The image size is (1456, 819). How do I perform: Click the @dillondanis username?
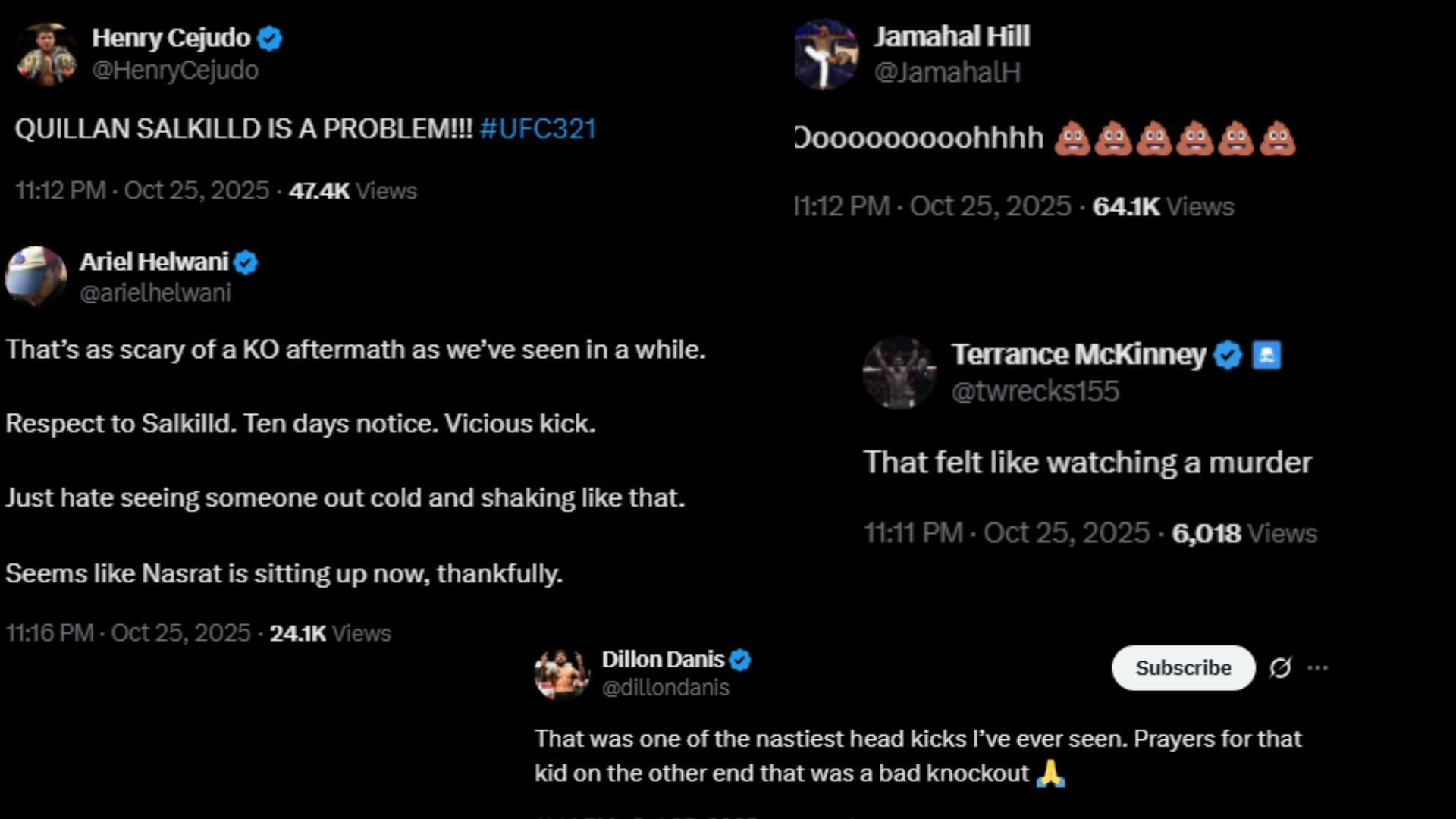[x=666, y=688]
